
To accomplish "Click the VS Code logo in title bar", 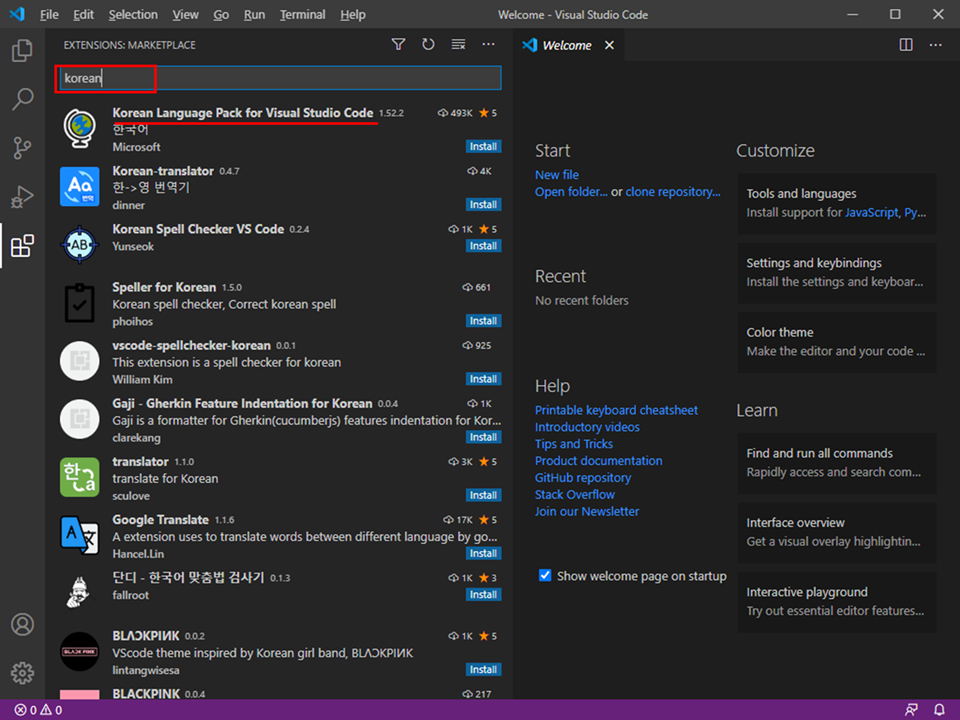I will click(x=17, y=14).
